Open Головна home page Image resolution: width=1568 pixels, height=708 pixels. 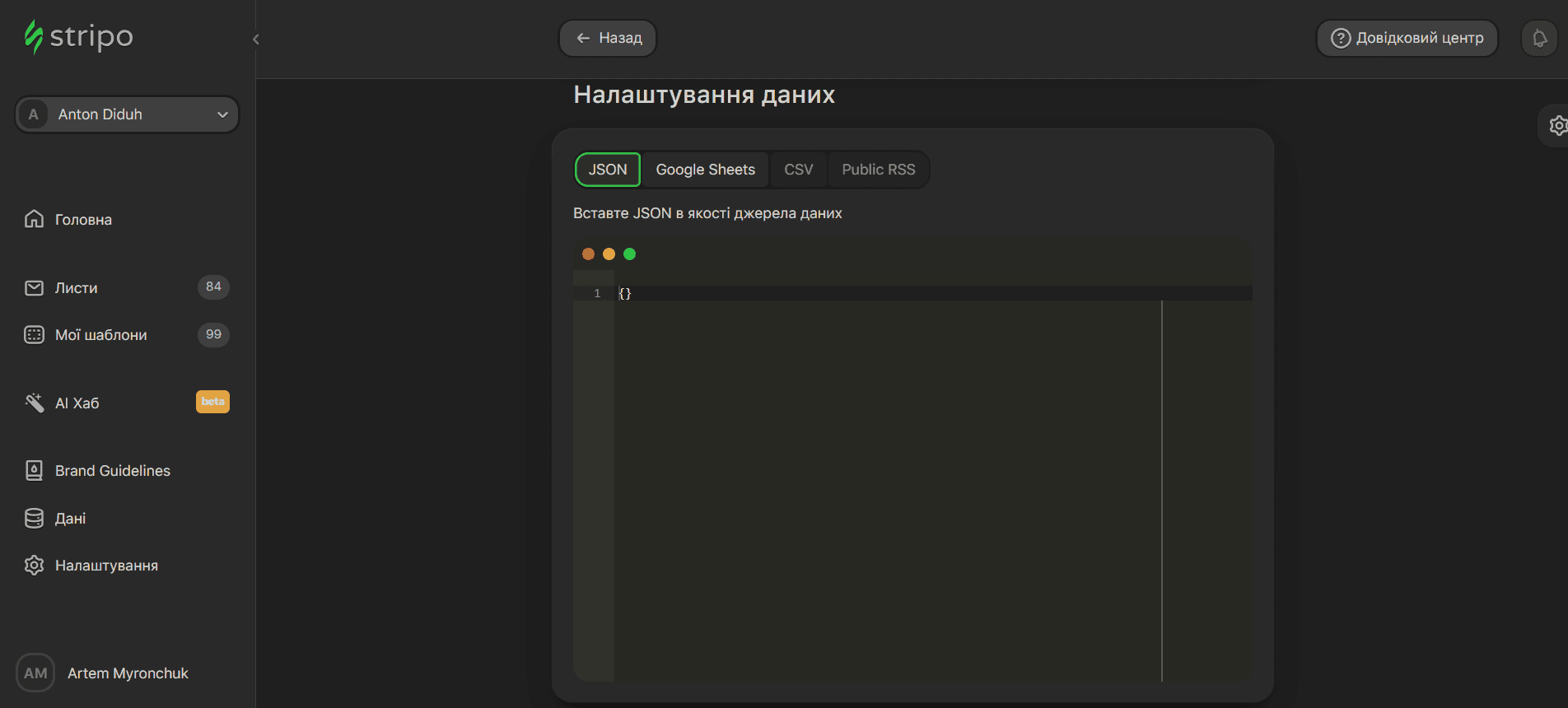(x=82, y=220)
